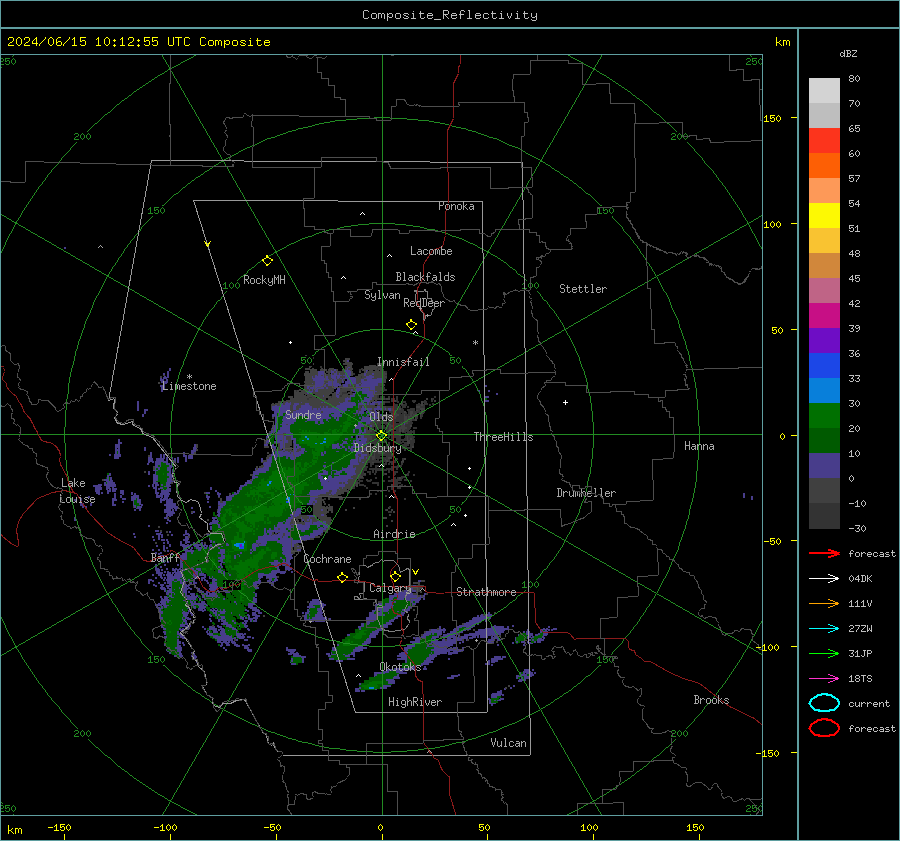900x841 pixels.
Task: Click the Lake Louise label
Action: [x=77, y=491]
